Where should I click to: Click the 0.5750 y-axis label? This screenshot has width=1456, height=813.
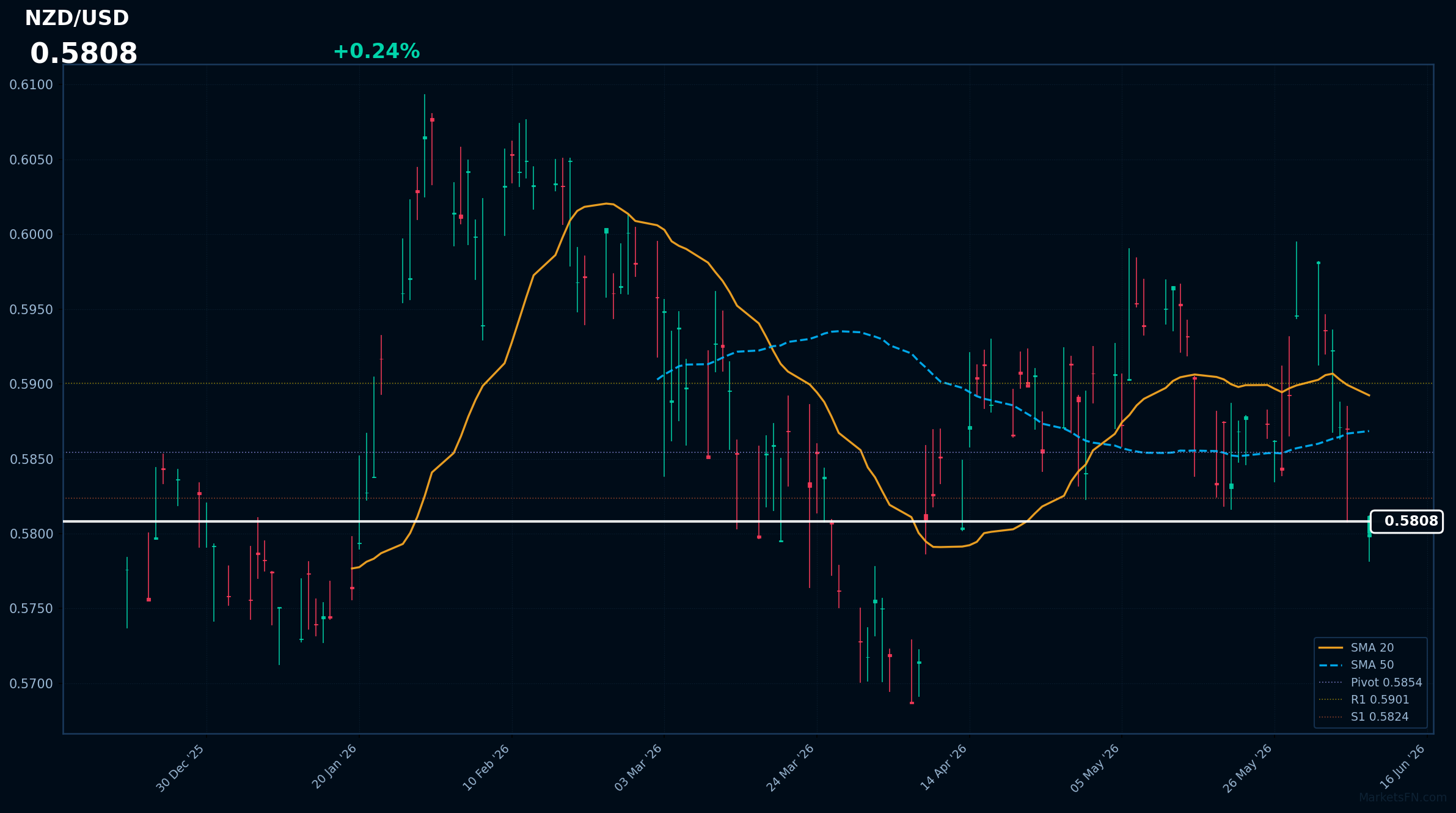point(31,609)
